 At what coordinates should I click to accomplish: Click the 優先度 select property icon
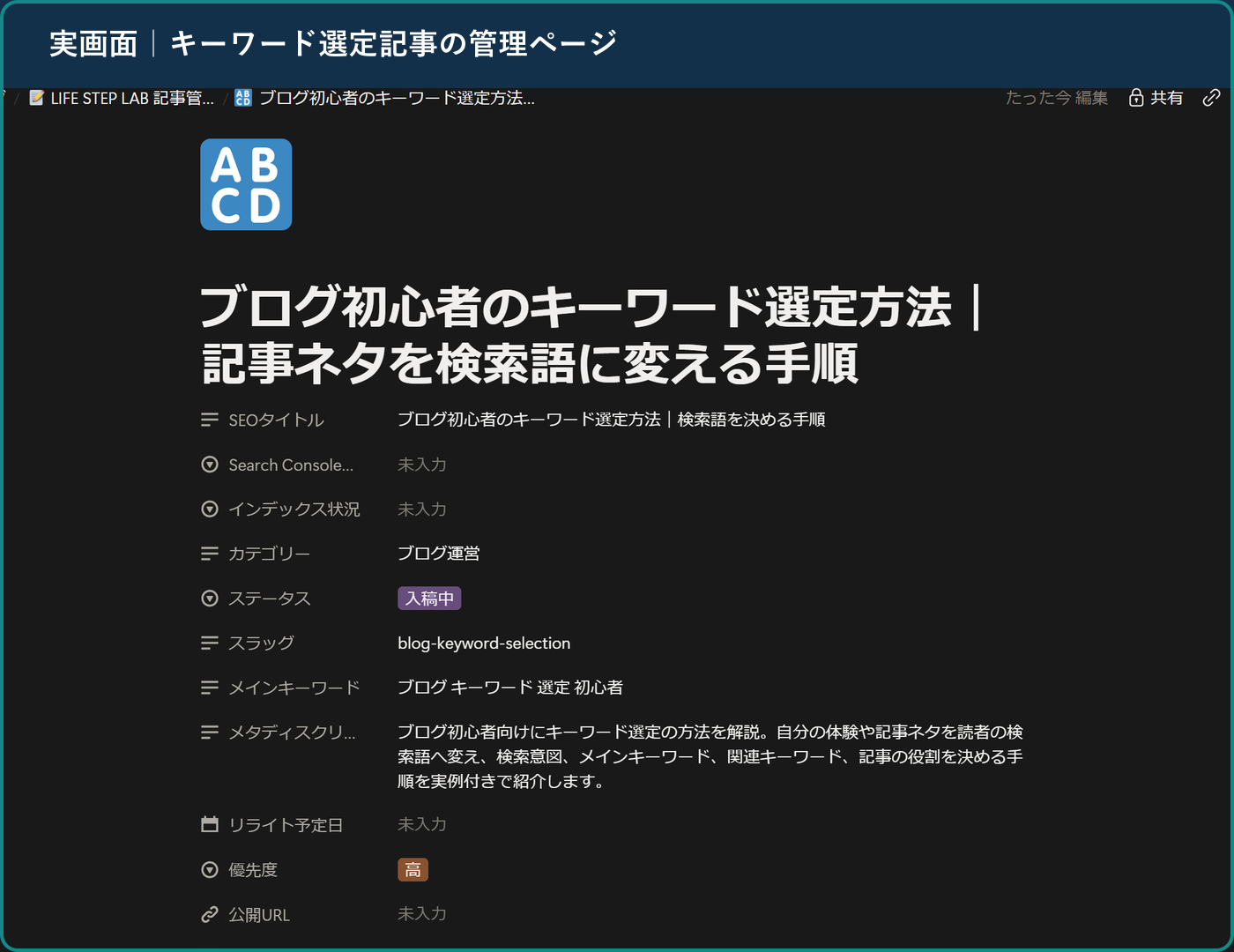point(210,870)
